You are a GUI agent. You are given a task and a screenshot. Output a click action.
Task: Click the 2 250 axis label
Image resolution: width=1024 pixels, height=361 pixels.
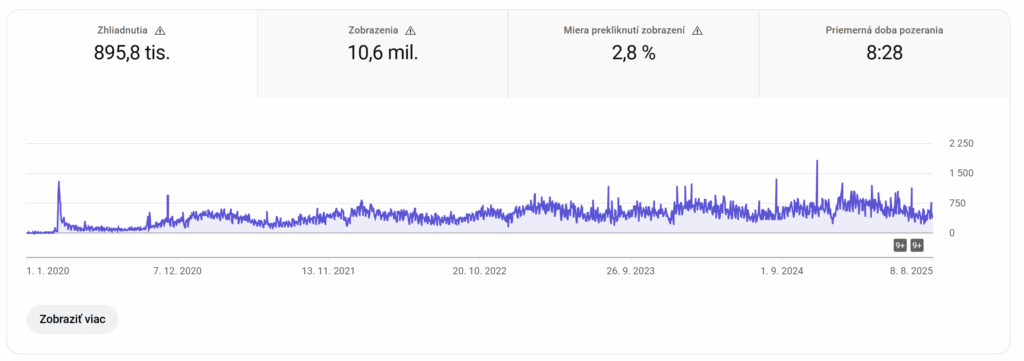pyautogui.click(x=961, y=144)
